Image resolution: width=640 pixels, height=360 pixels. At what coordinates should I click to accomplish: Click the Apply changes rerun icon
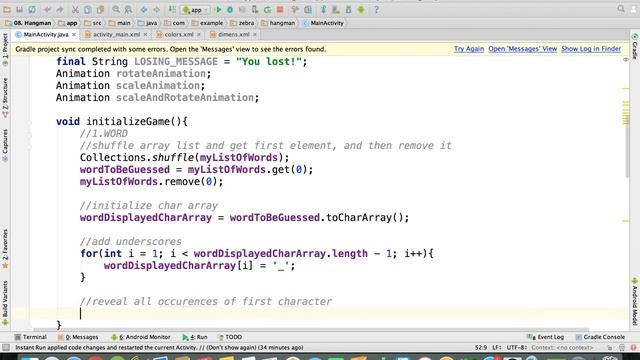pyautogui.click(x=267, y=9)
